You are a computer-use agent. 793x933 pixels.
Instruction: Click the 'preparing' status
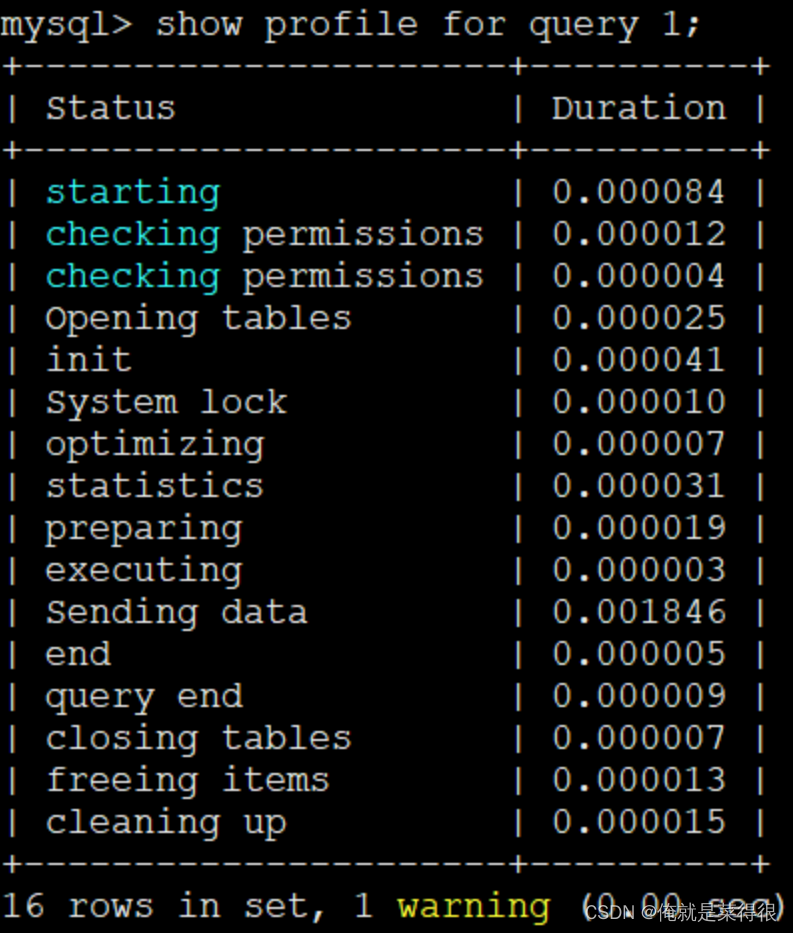pos(144,530)
